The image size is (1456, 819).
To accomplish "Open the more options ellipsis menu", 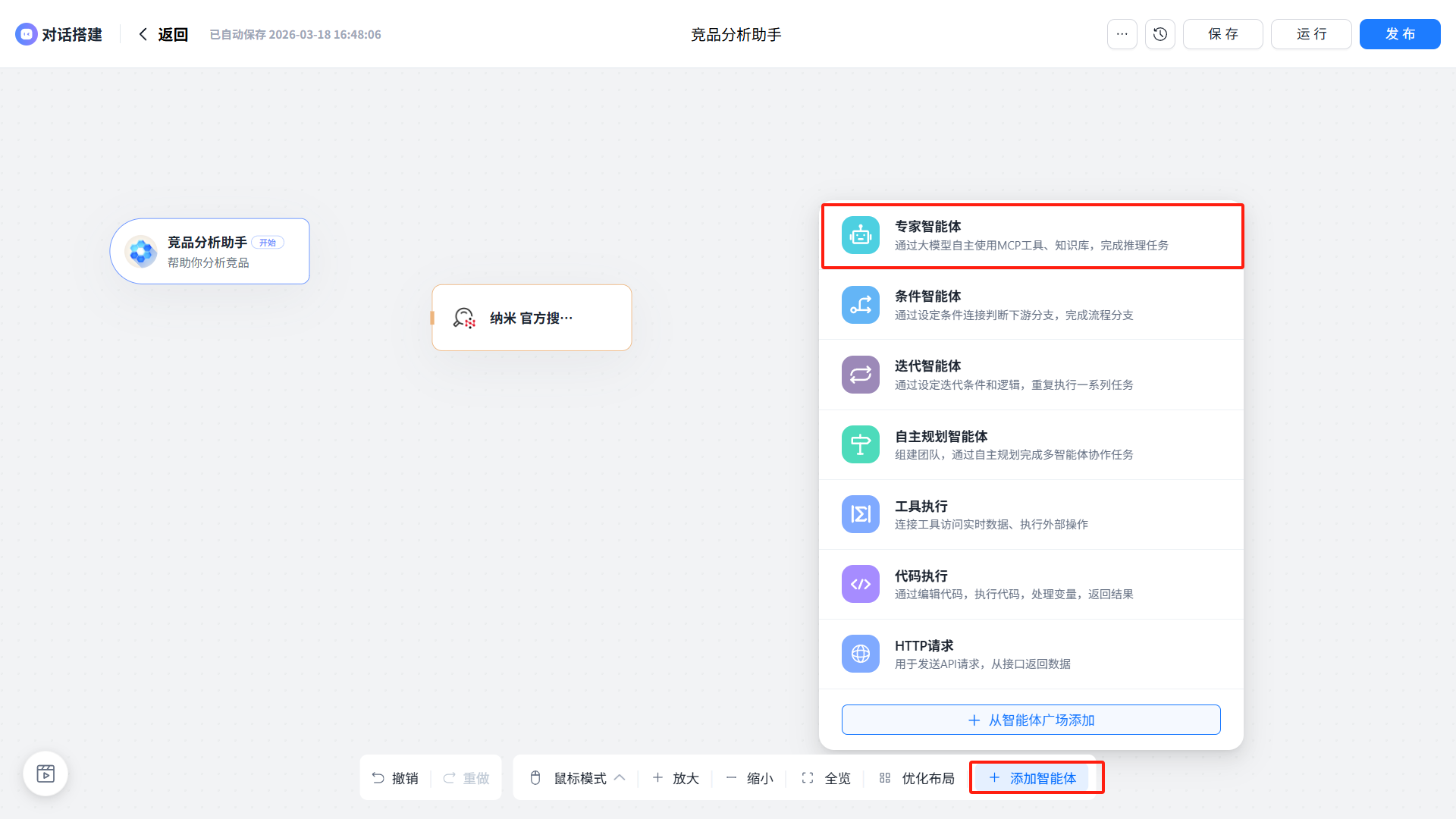I will [1122, 34].
